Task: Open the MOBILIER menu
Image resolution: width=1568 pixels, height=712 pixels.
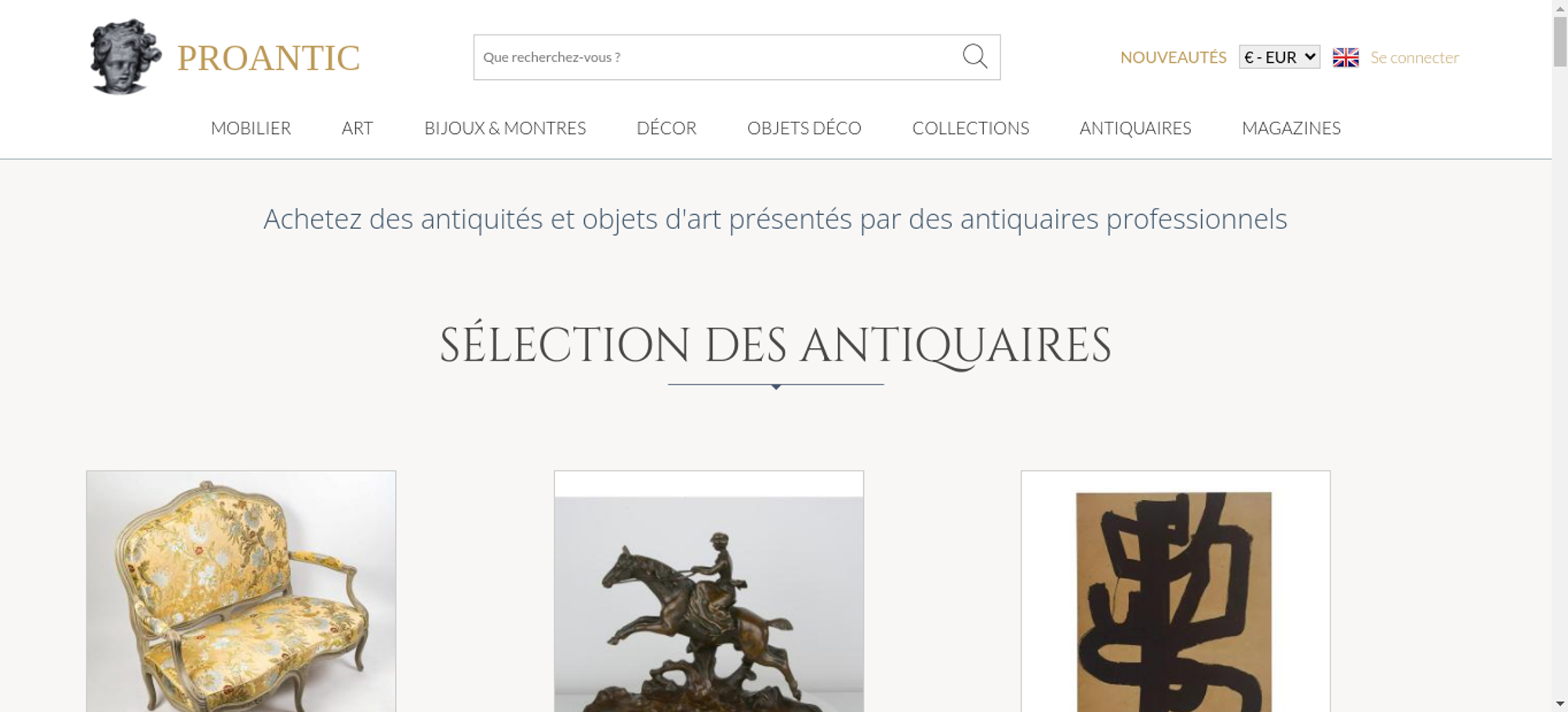Action: coord(251,128)
